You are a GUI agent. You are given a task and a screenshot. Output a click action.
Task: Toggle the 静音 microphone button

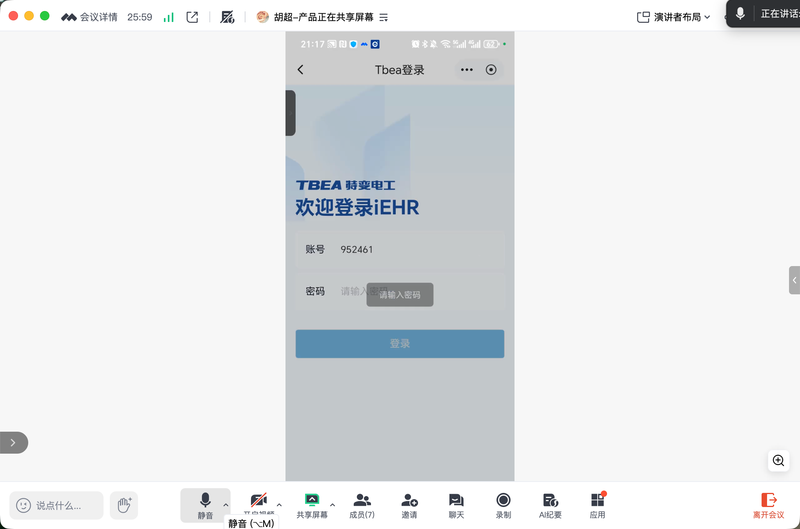(x=205, y=506)
